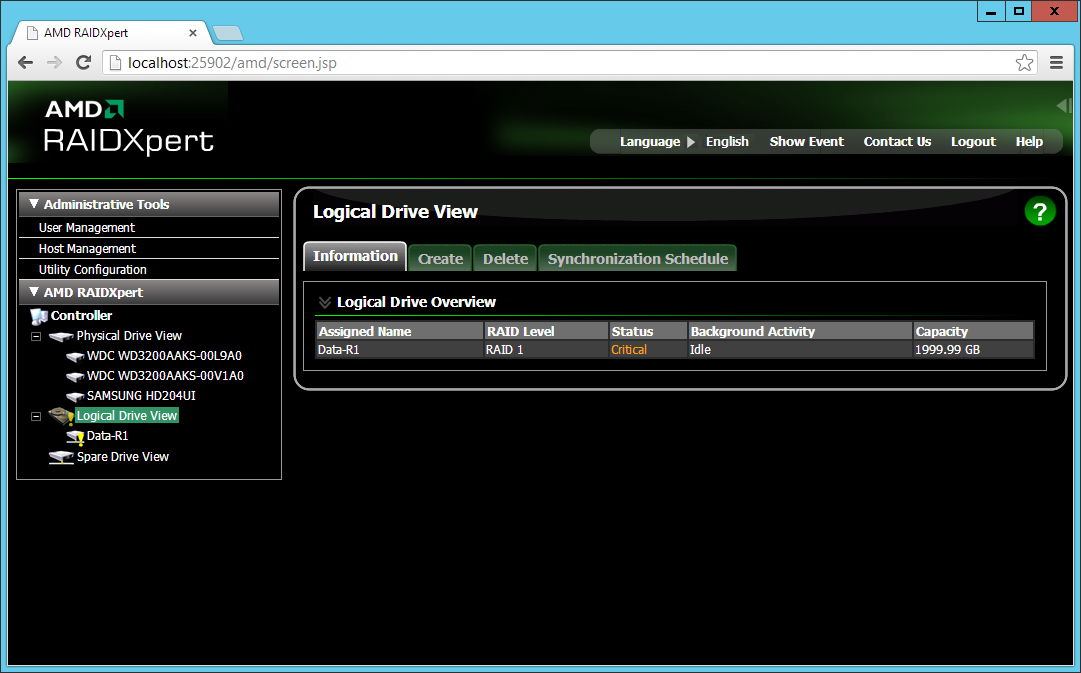Collapse the Logical Drive View tree node
1081x673 pixels.
[x=36, y=416]
